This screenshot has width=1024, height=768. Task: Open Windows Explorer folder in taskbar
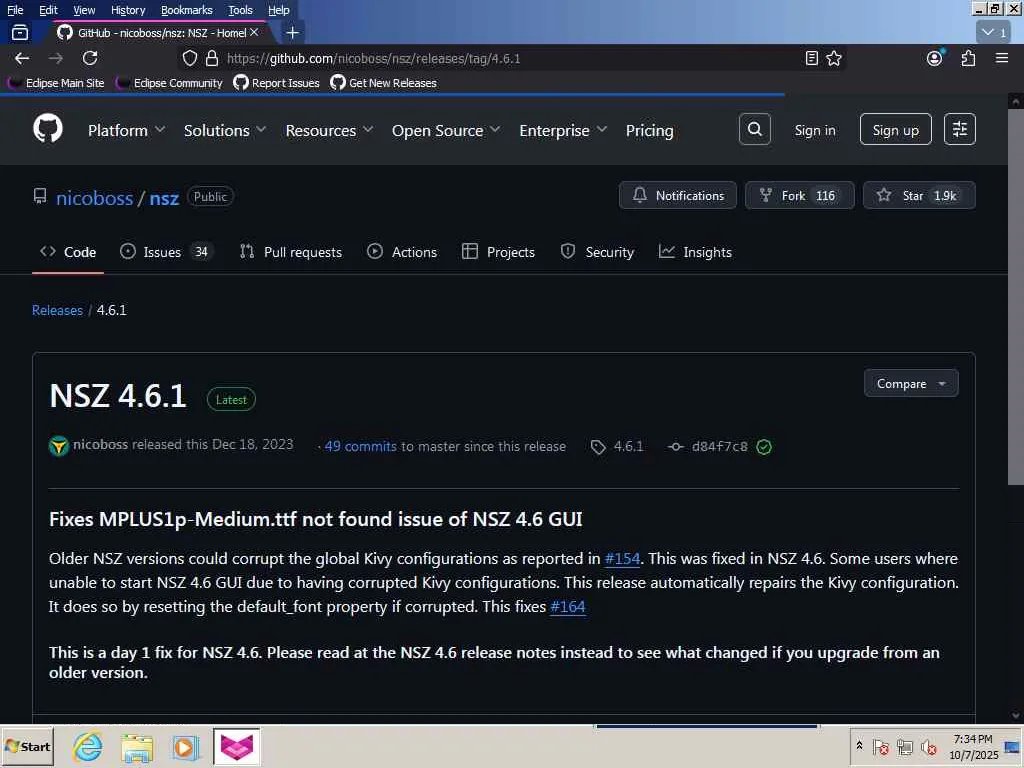click(x=136, y=746)
